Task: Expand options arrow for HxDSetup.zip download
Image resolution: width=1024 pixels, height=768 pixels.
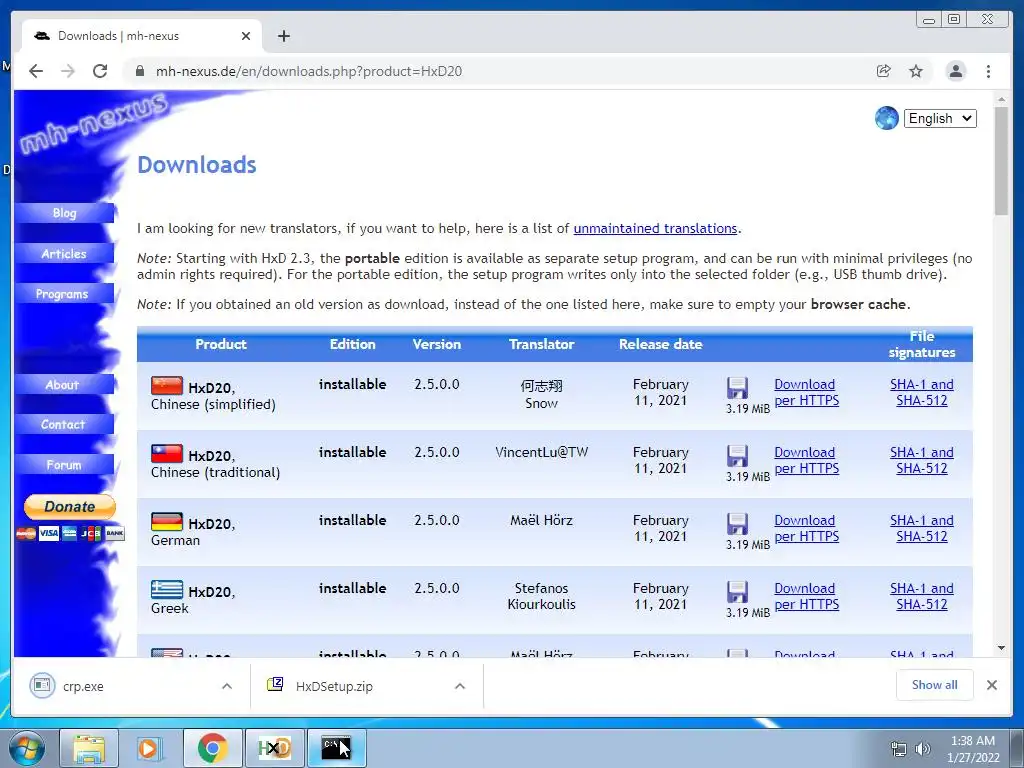Action: point(460,686)
